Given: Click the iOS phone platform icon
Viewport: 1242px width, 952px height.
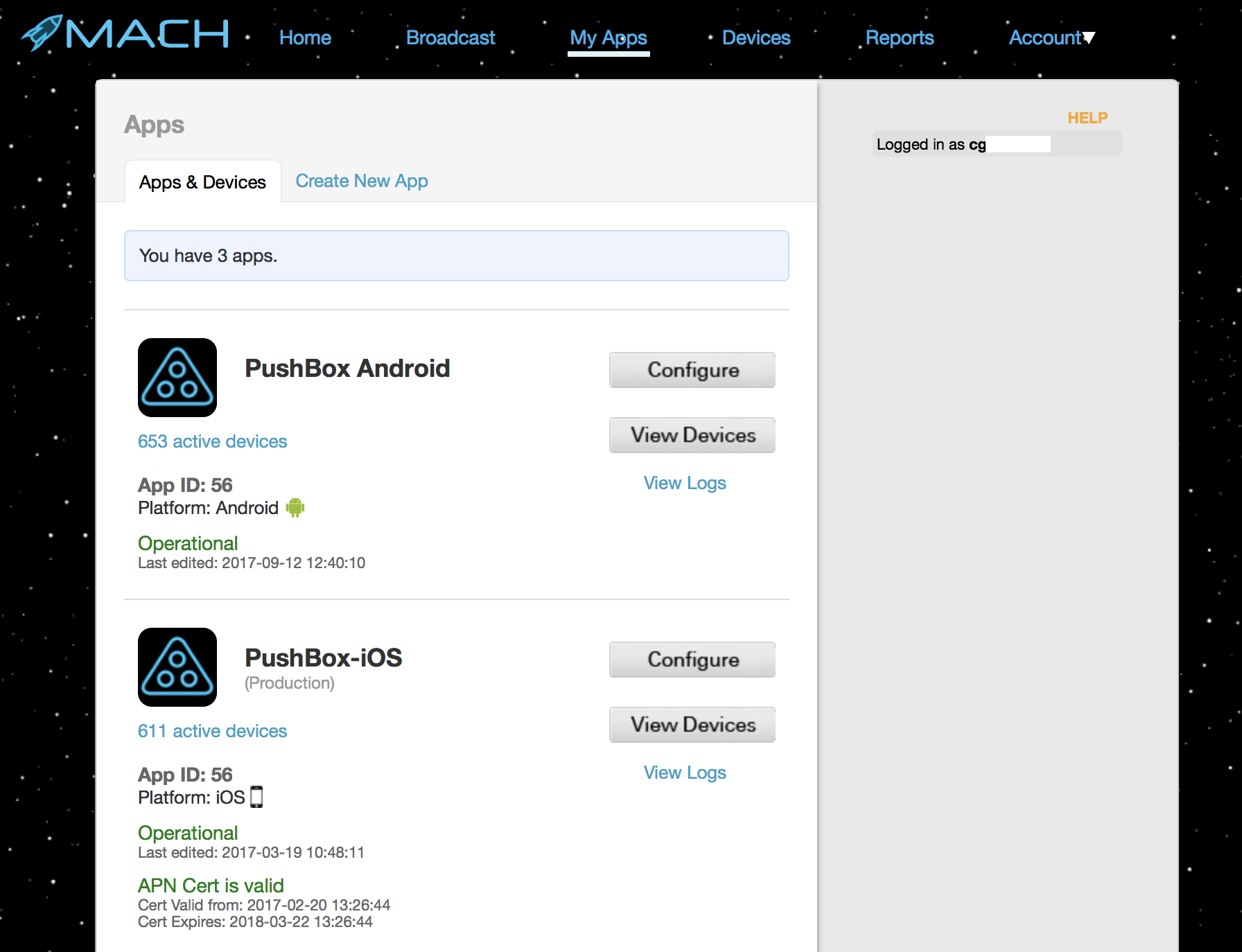Looking at the screenshot, I should click(x=256, y=797).
